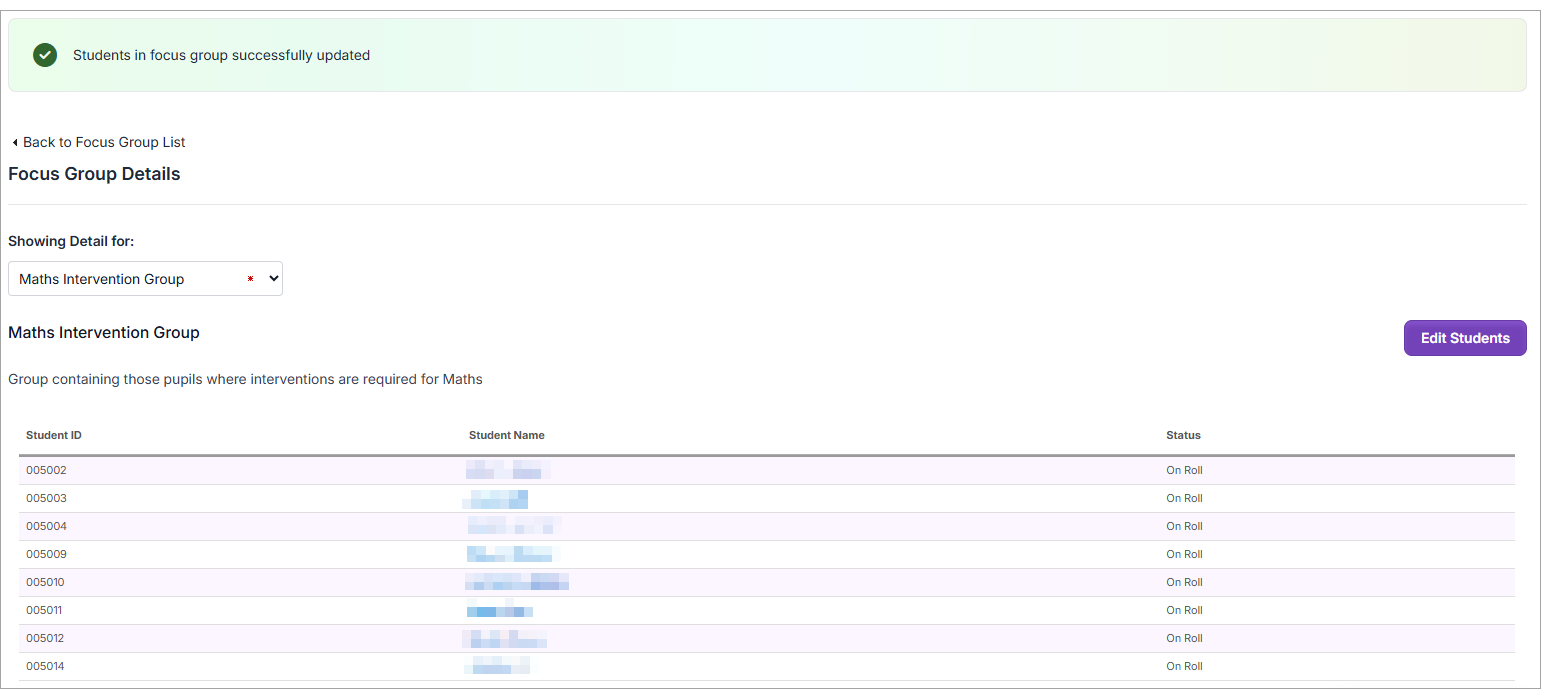Select student ID 005002 cell
This screenshot has height=689, width=1541.
[46, 470]
